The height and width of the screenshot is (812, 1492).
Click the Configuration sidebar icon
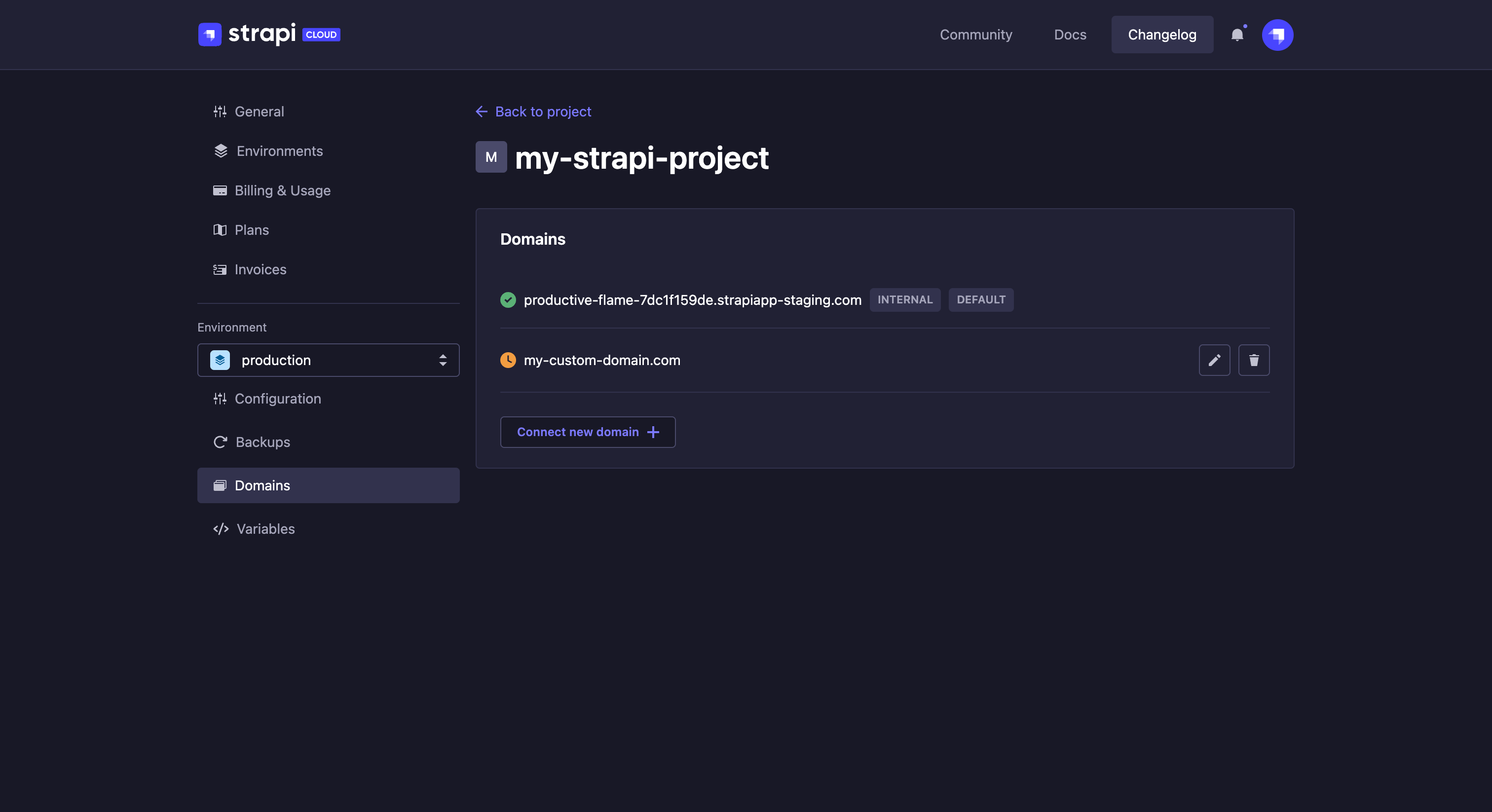219,398
